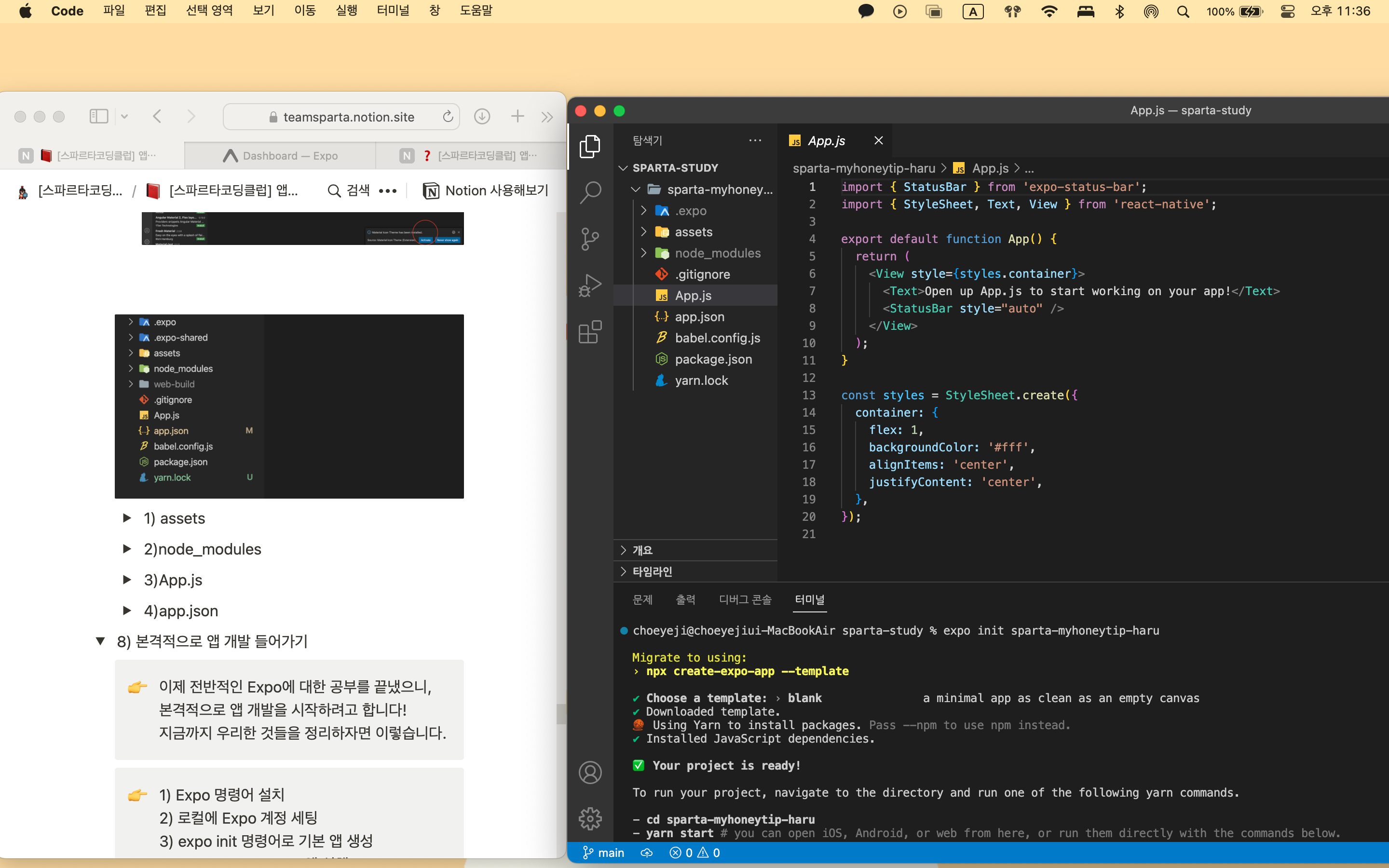Open the Extensions view in VS Code
This screenshot has height=868, width=1389.
pyautogui.click(x=590, y=332)
